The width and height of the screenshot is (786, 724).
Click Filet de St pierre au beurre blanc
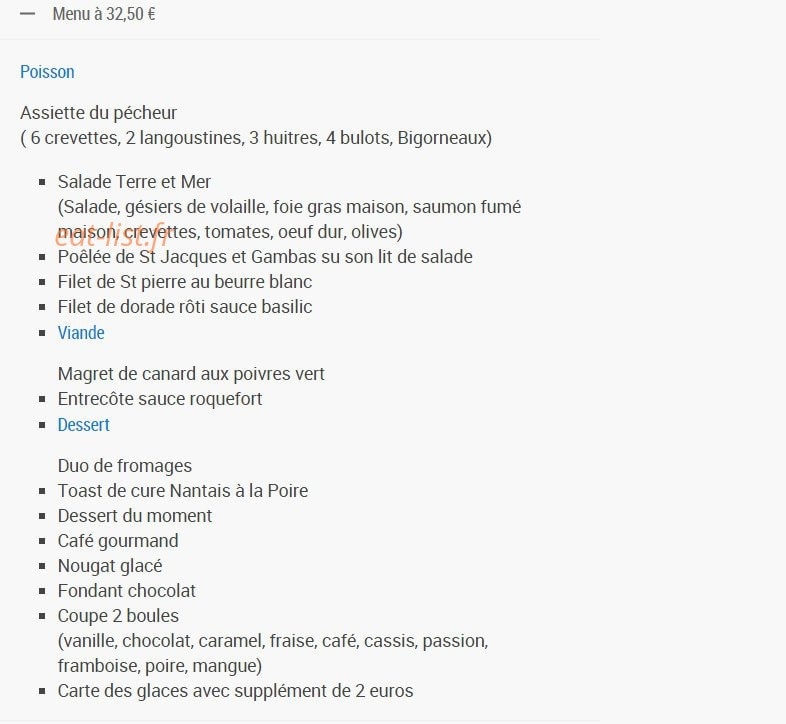(x=185, y=282)
